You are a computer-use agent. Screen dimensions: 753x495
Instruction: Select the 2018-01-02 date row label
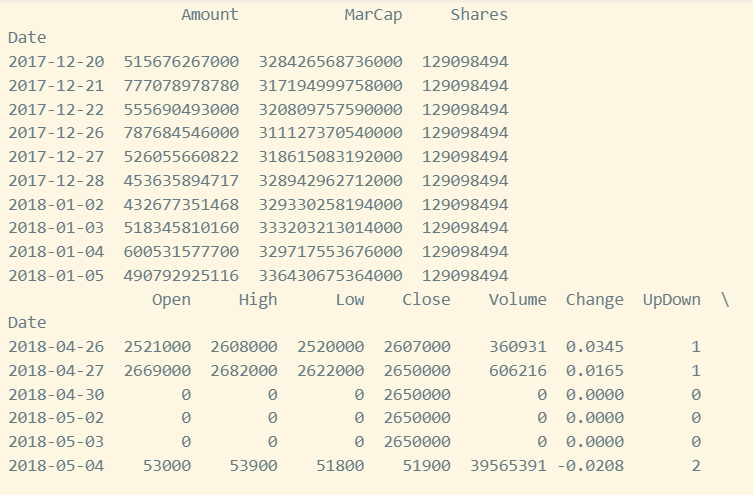[56, 205]
